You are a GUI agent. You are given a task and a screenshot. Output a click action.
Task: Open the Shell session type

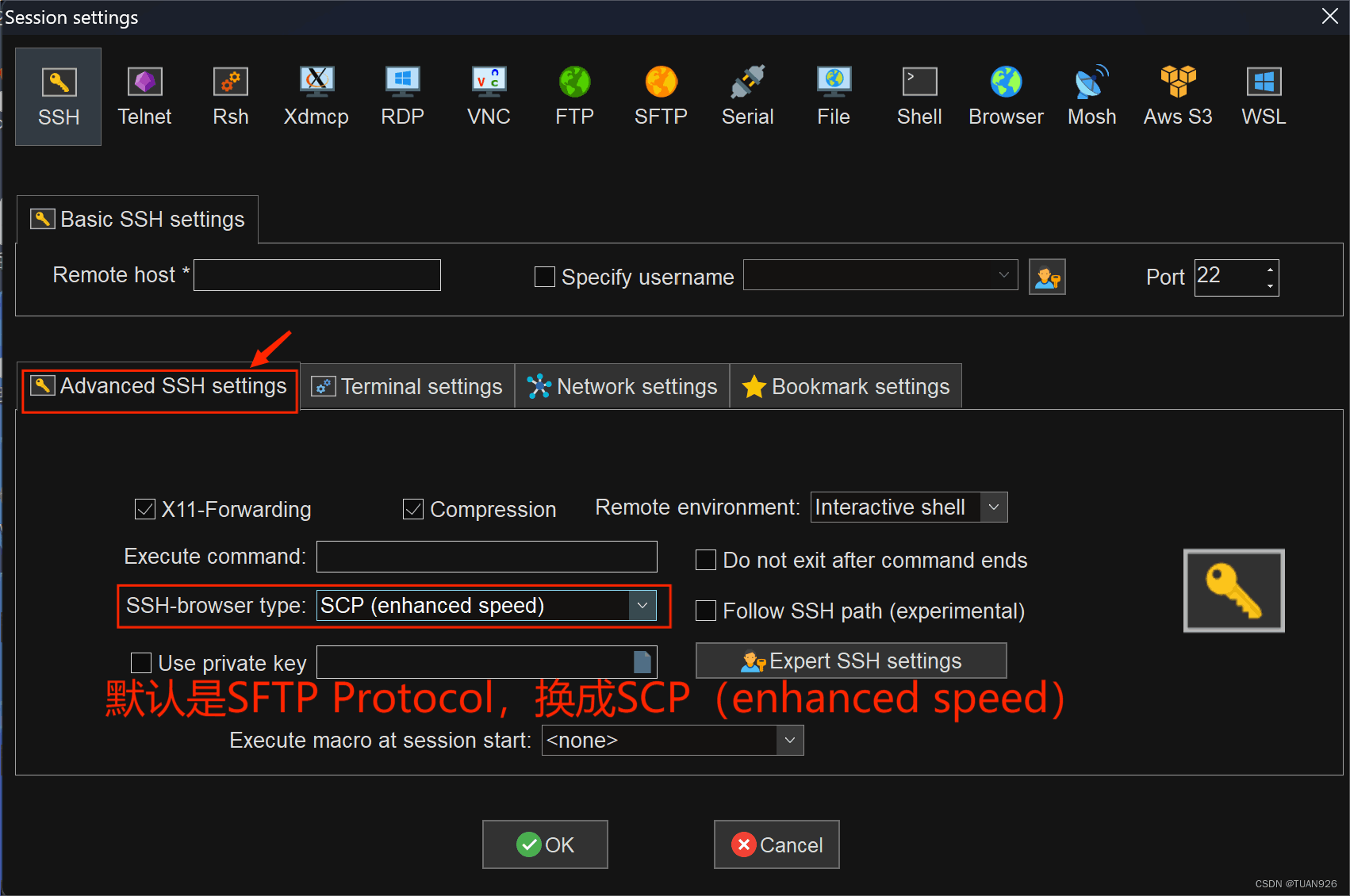coord(919,97)
